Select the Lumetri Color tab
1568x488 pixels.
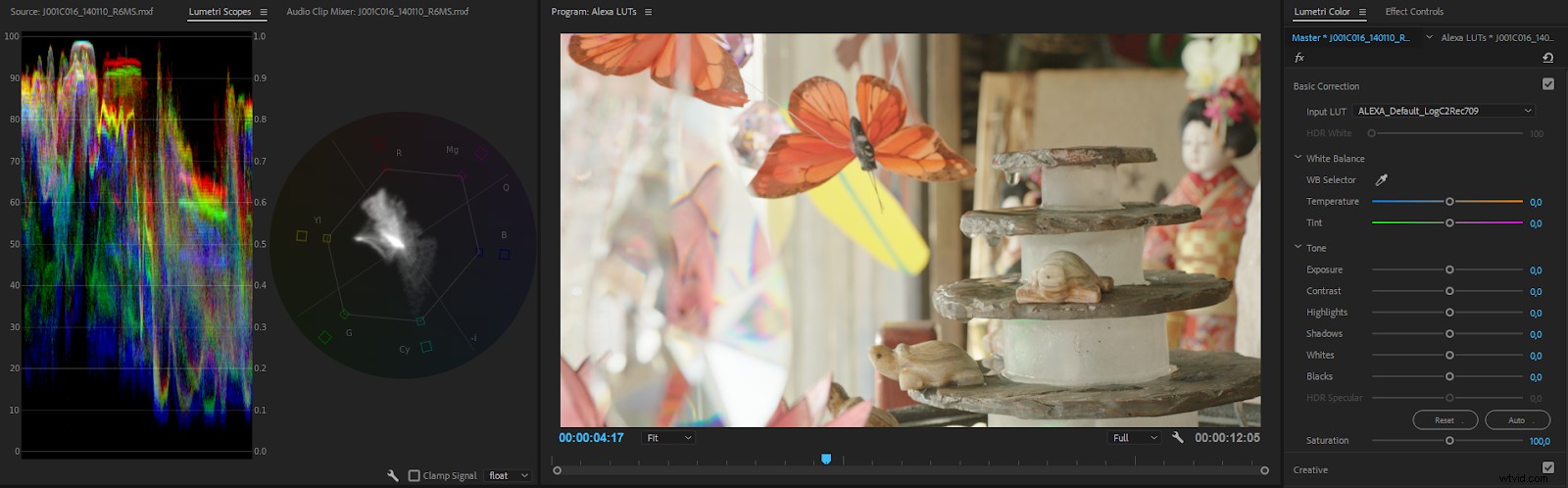1322,12
